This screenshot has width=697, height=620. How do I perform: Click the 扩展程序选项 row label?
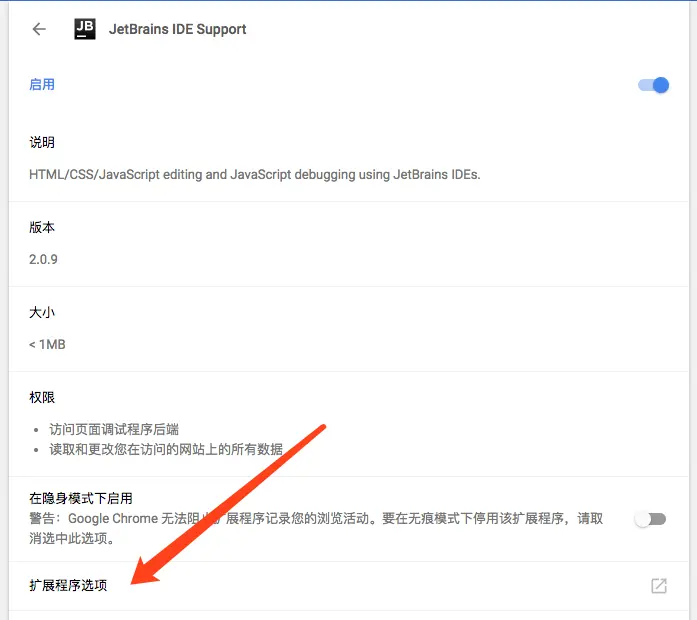[68, 585]
